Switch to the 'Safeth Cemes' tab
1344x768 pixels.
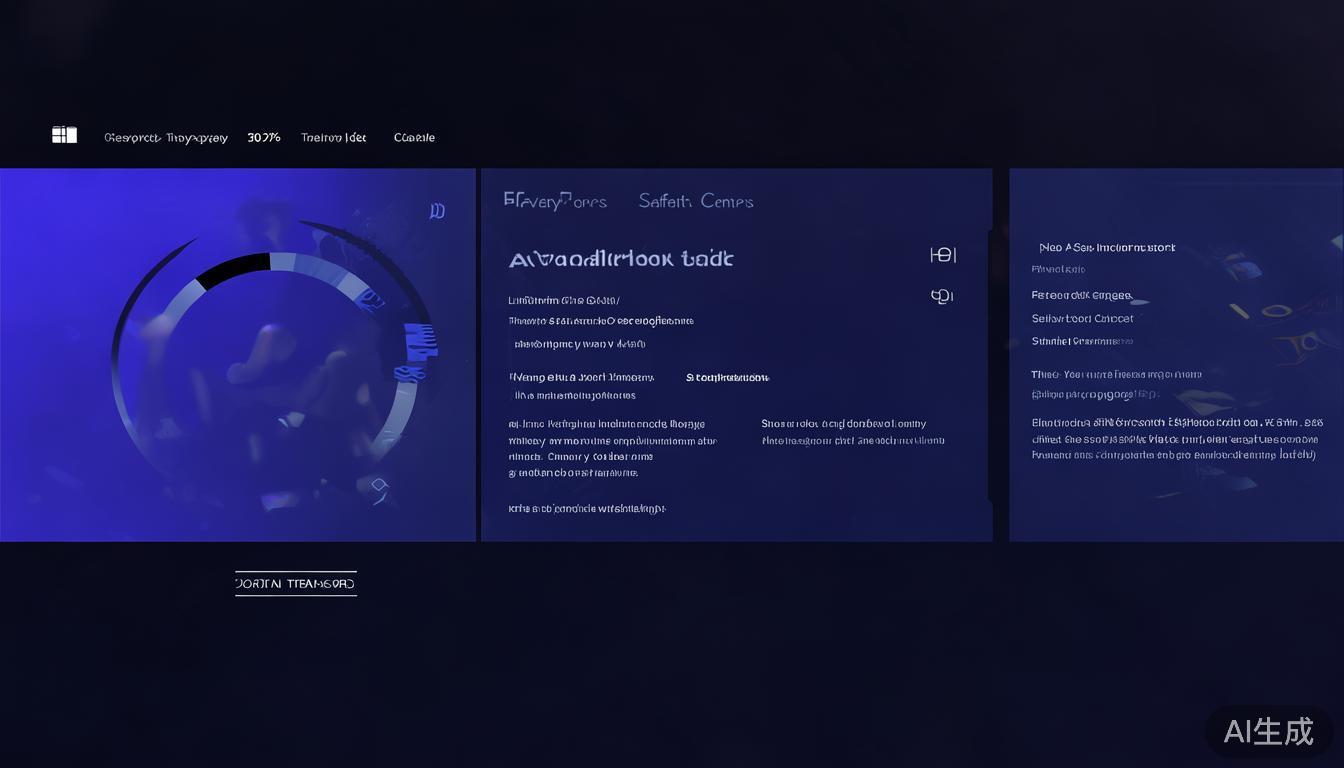tap(696, 201)
